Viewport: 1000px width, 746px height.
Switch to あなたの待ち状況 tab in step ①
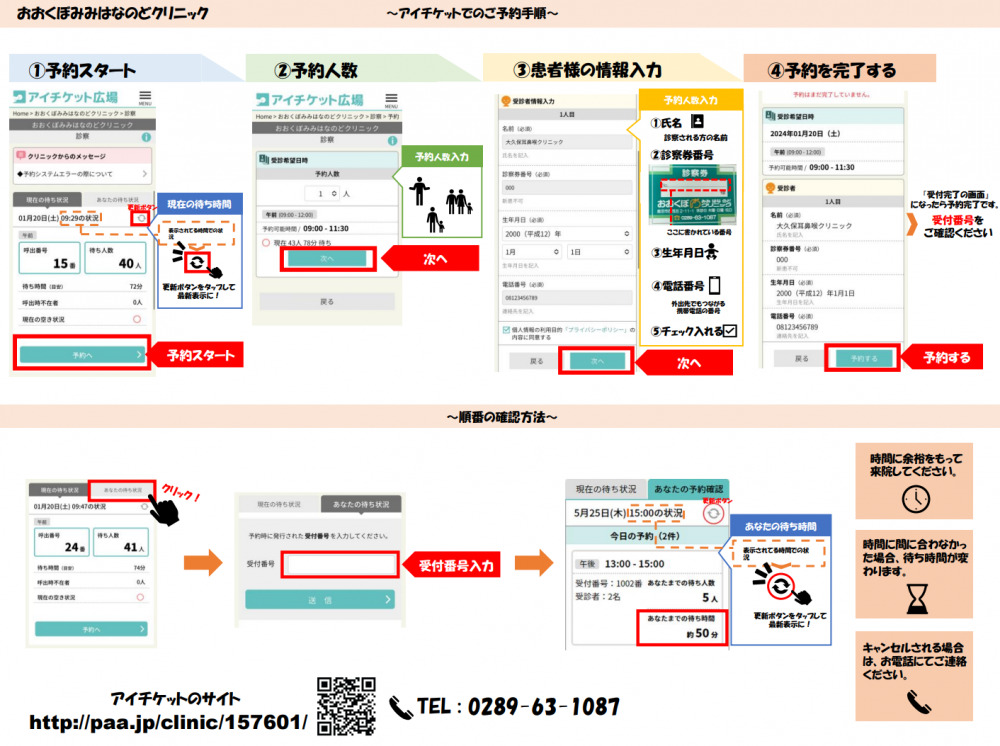click(x=118, y=200)
